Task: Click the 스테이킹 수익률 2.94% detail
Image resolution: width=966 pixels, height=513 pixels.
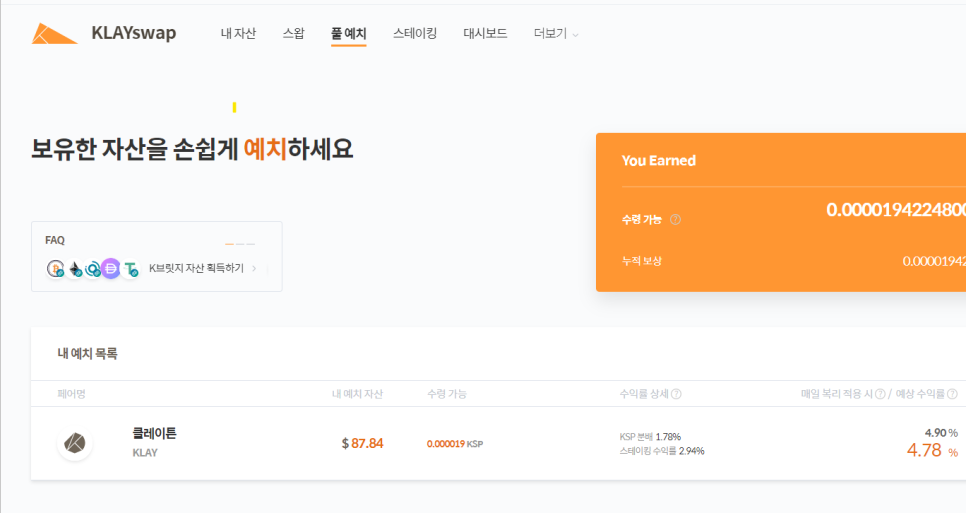Action: click(662, 451)
